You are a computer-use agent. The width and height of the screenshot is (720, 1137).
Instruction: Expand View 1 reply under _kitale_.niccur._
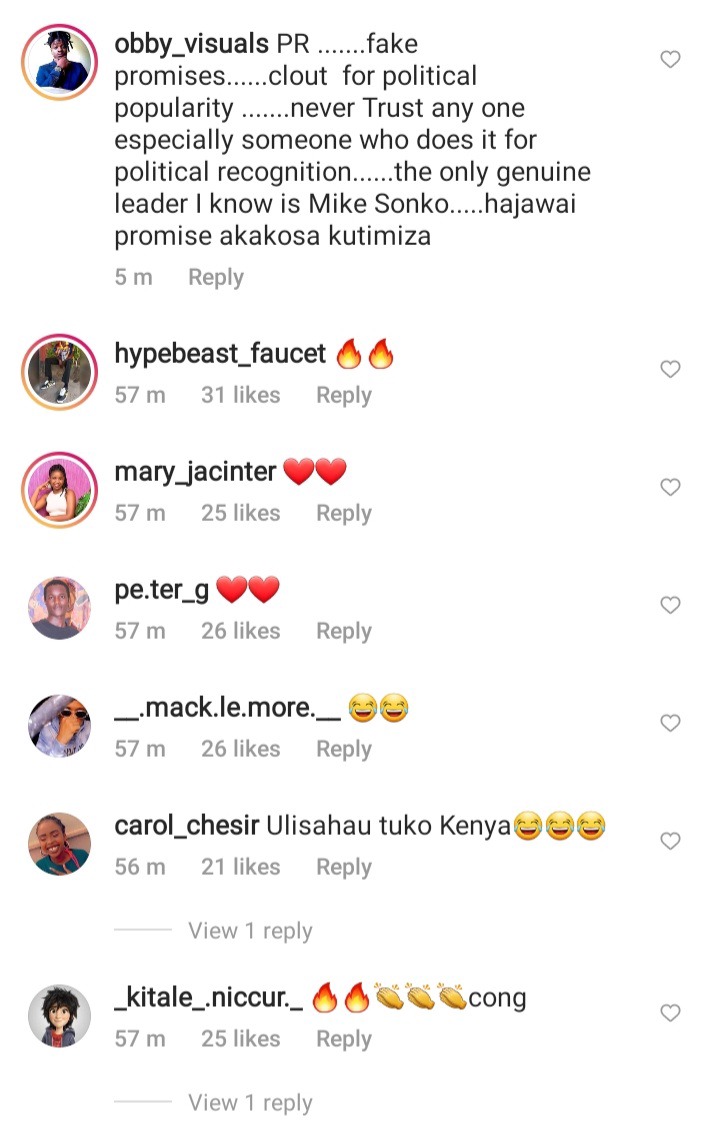click(x=250, y=1102)
